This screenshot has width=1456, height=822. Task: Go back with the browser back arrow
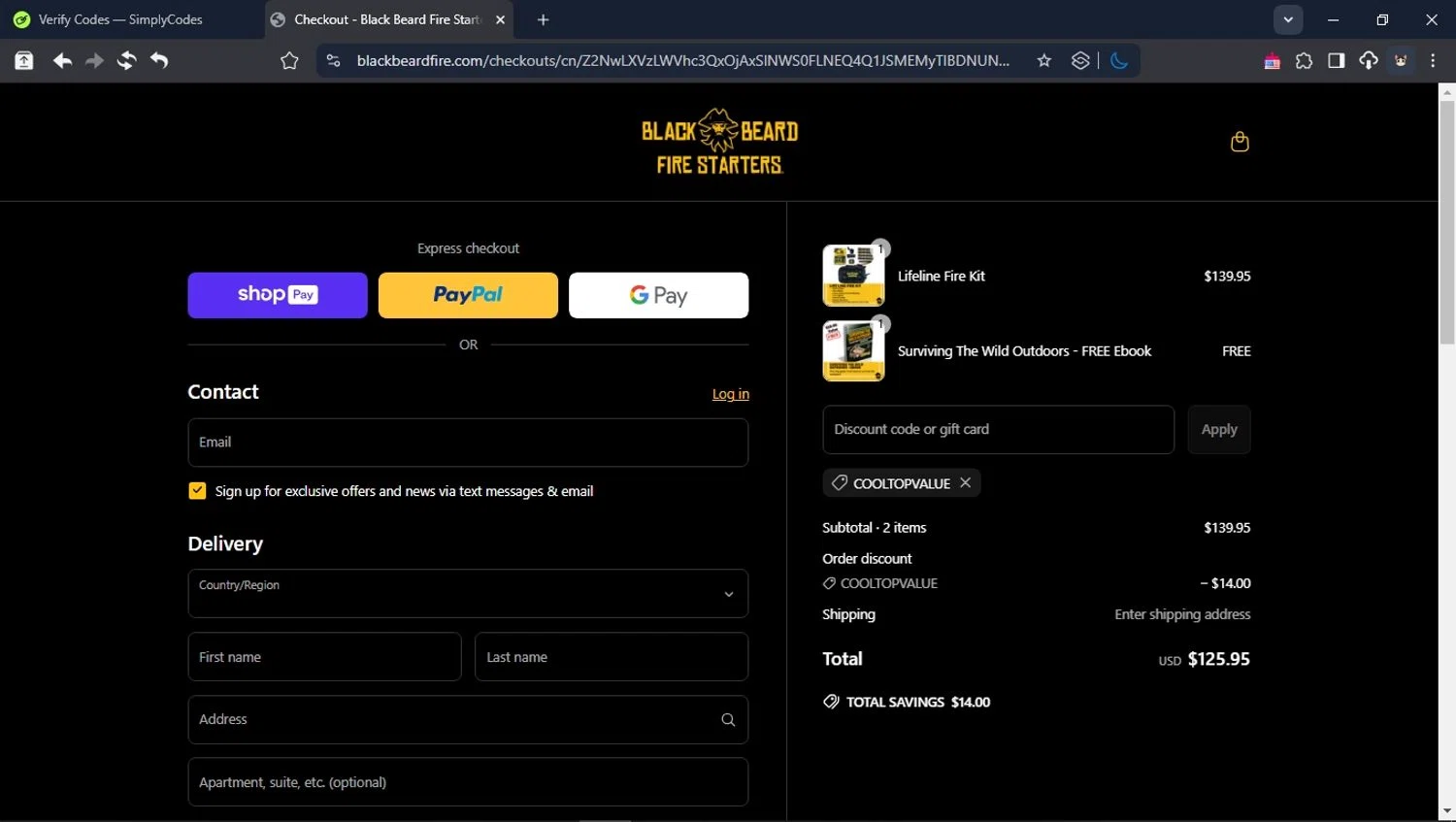point(62,60)
